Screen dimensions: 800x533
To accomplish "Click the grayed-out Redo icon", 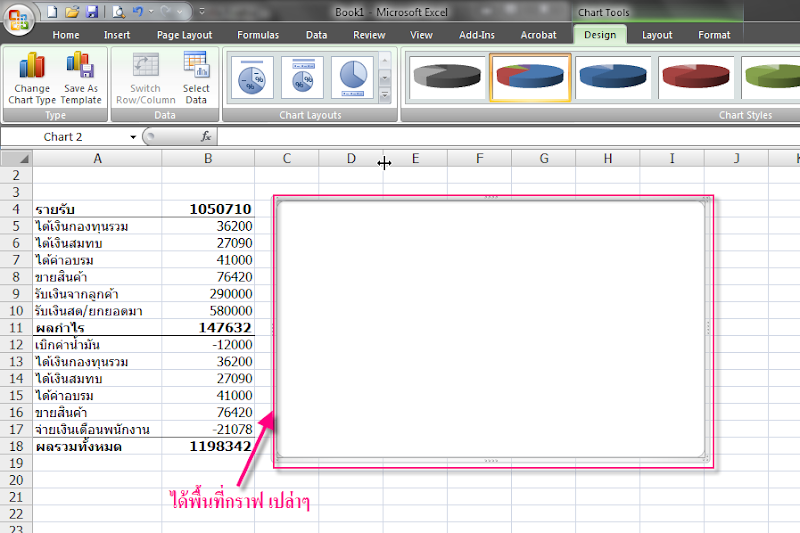I will [x=165, y=11].
